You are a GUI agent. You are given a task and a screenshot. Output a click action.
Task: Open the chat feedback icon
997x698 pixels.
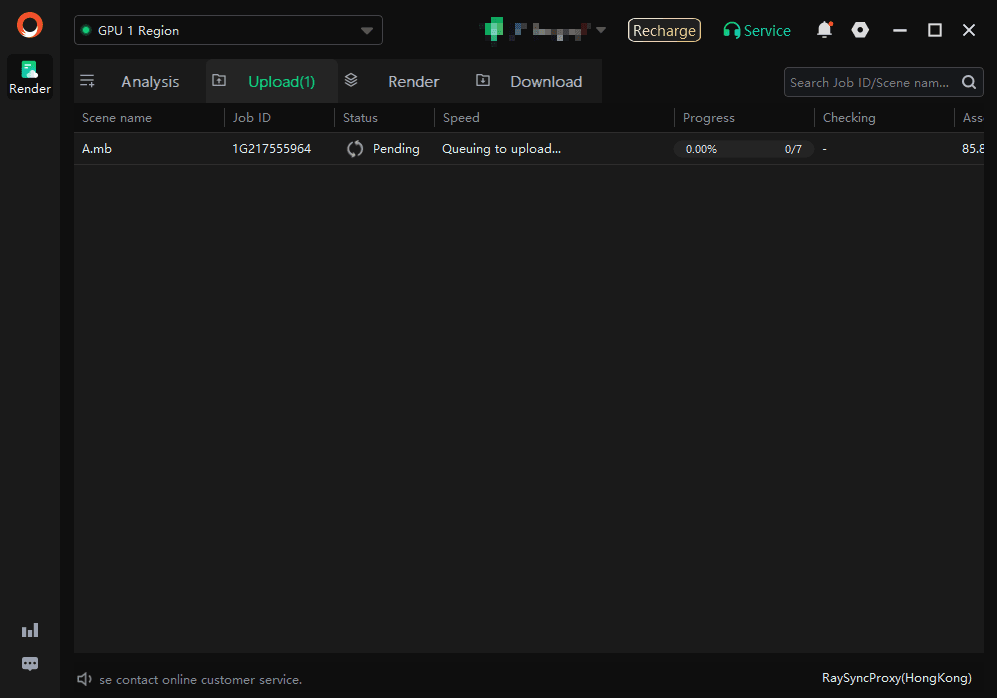pyautogui.click(x=30, y=664)
